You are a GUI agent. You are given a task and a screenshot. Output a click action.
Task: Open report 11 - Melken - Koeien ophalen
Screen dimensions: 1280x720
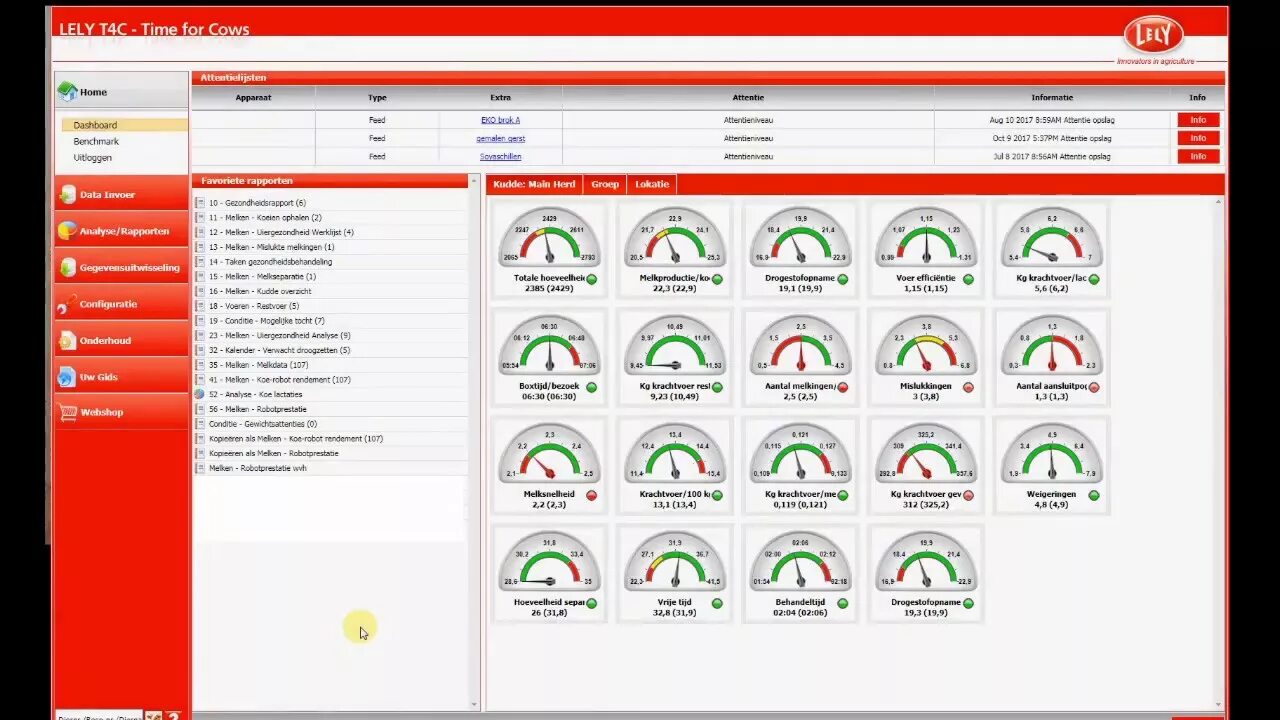265,217
